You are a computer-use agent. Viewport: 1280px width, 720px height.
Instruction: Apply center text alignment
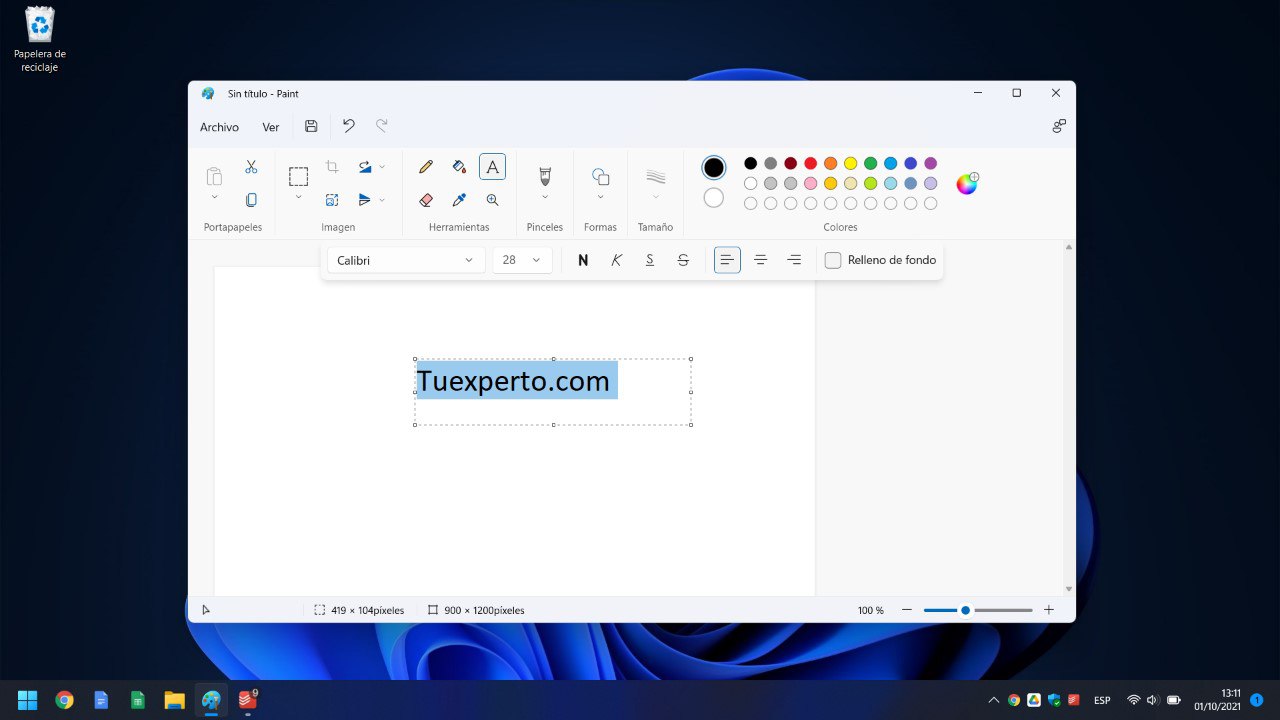pyautogui.click(x=760, y=260)
